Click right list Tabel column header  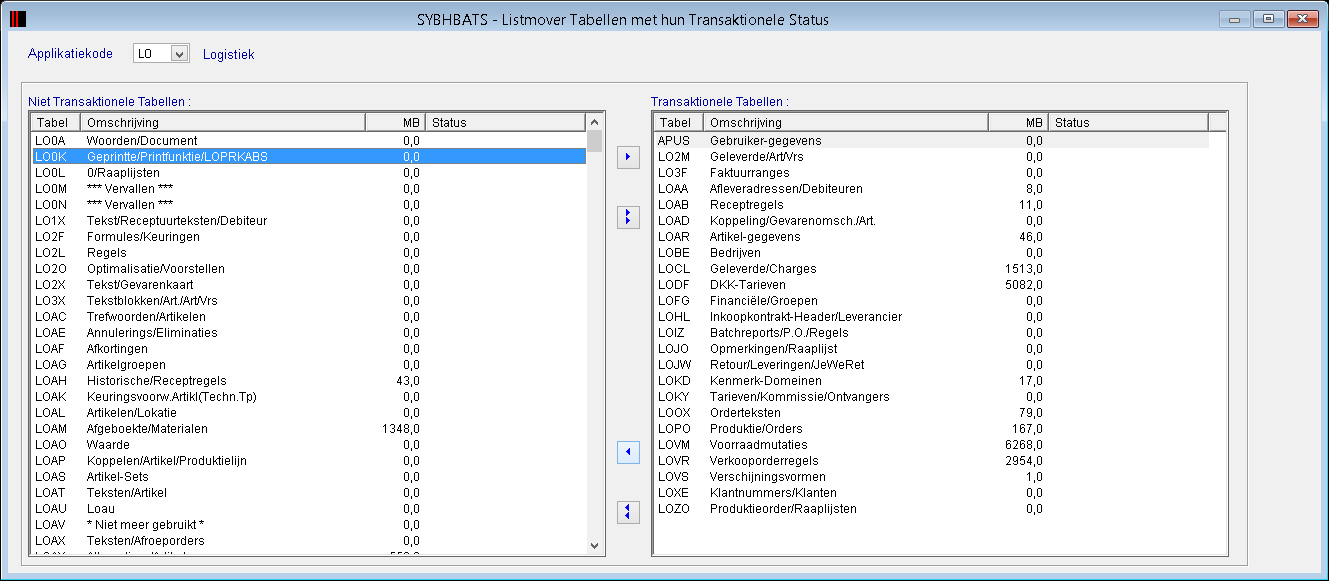point(678,122)
